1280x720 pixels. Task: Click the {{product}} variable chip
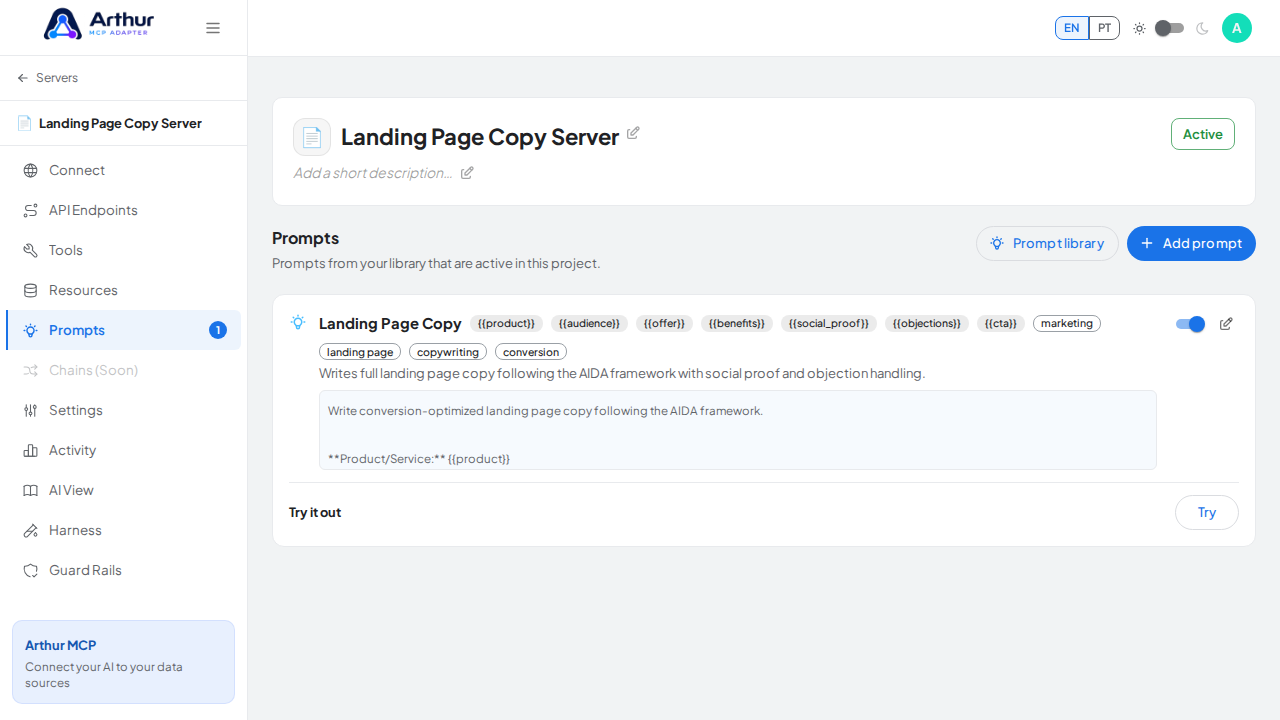(506, 324)
